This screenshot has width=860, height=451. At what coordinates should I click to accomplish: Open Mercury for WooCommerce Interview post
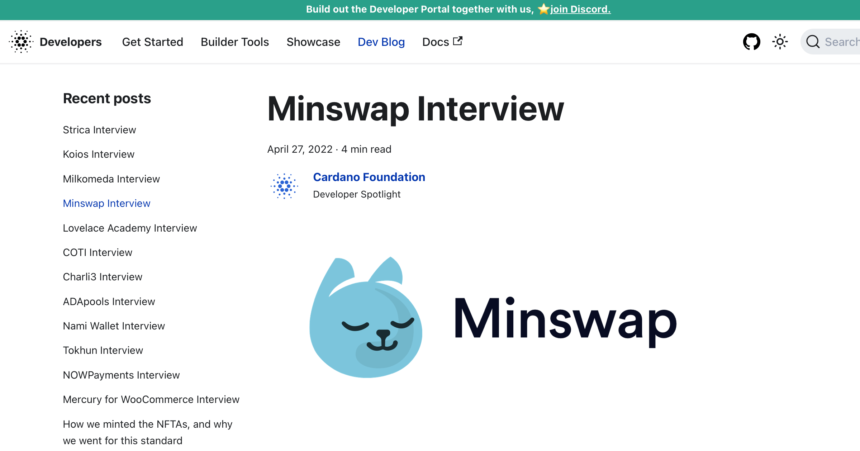151,399
